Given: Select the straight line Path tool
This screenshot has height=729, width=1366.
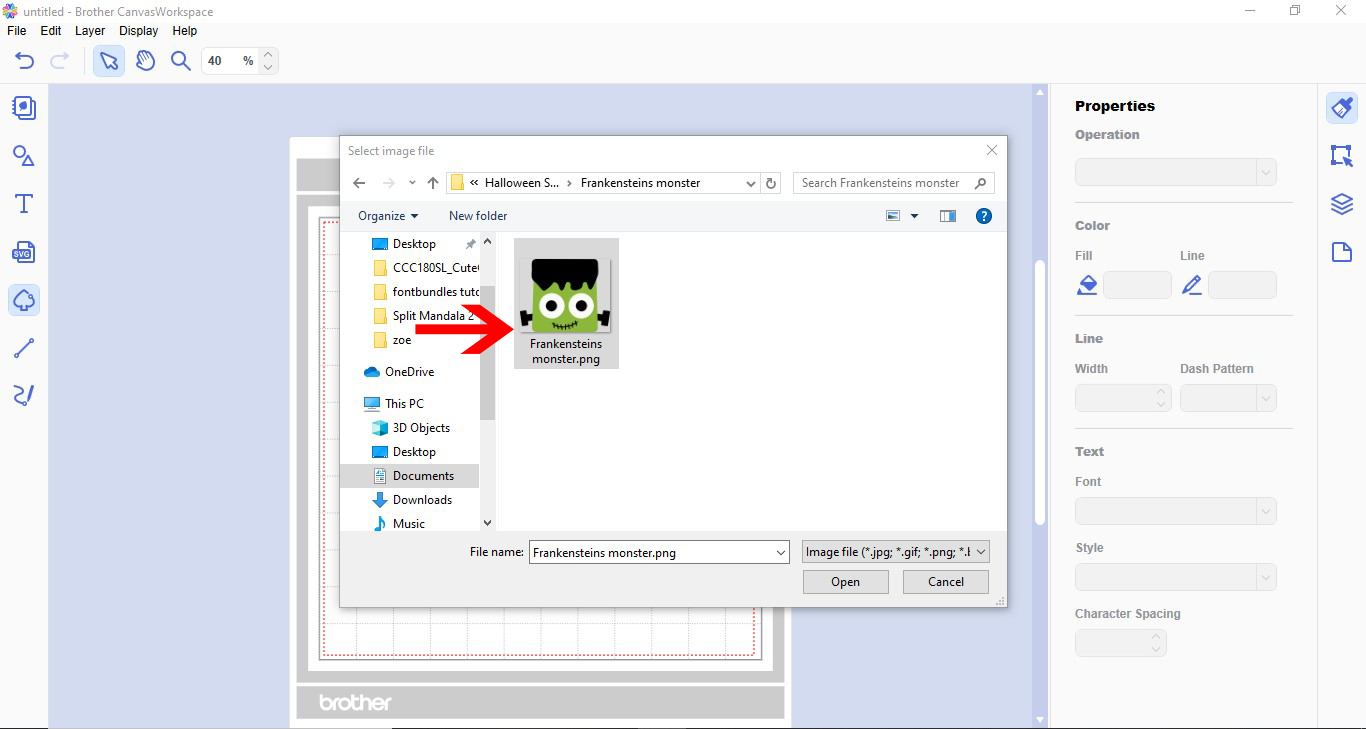Looking at the screenshot, I should [24, 348].
